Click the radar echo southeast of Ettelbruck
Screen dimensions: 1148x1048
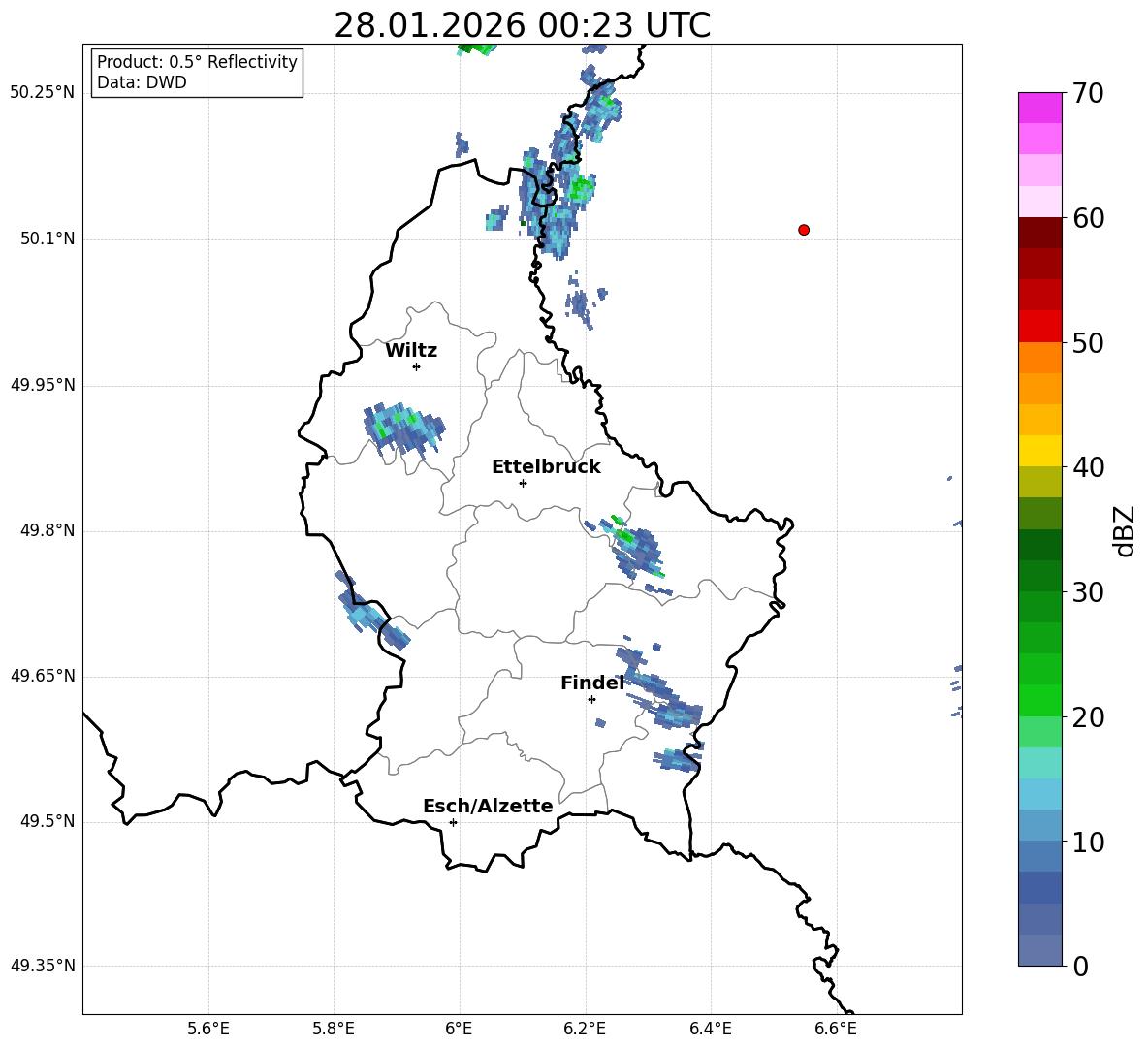(633, 549)
